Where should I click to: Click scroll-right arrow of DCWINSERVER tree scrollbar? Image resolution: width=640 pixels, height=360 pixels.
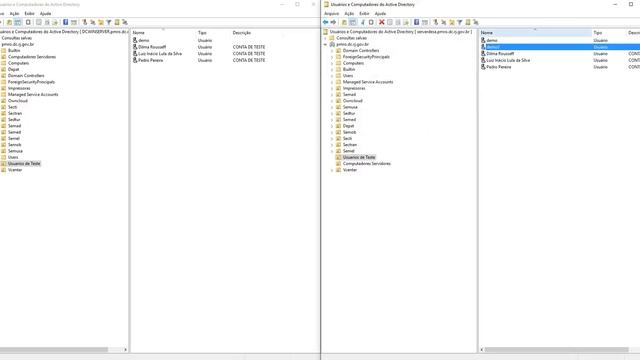(x=125, y=350)
